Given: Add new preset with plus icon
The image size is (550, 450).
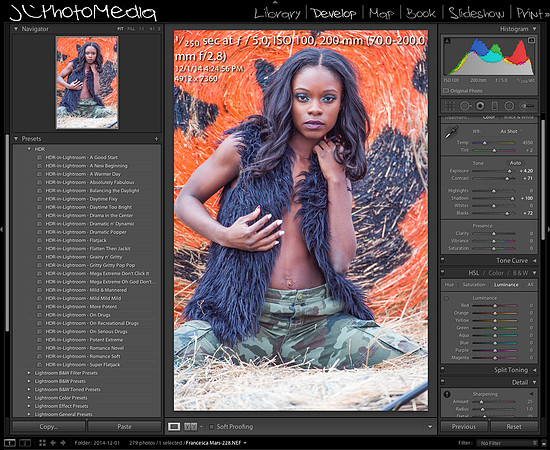Looking at the screenshot, I should pos(156,139).
